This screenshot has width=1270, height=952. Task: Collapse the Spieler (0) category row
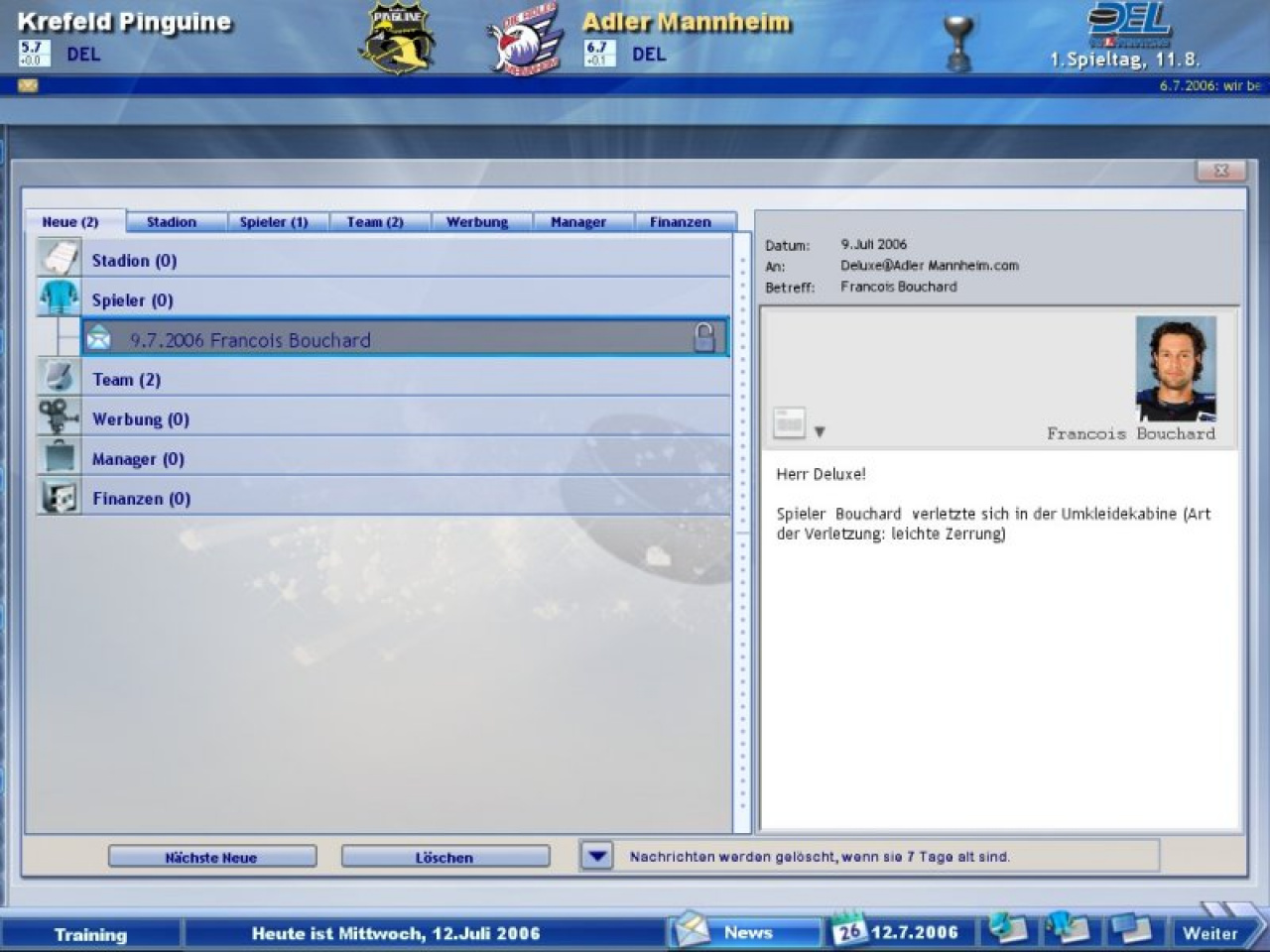tap(384, 298)
